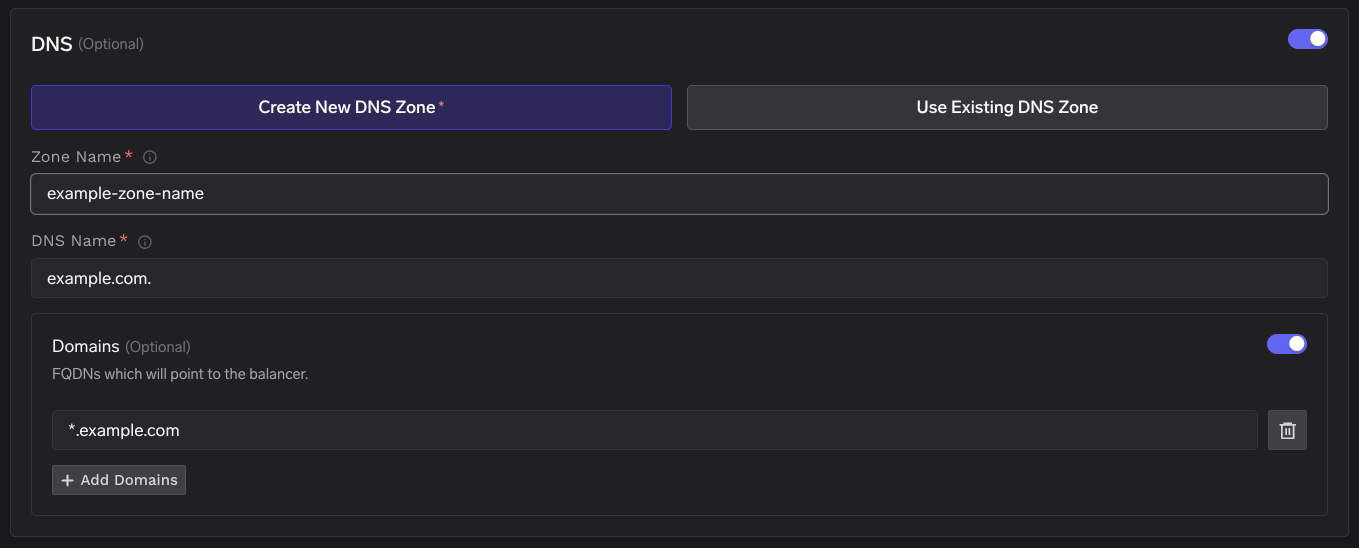This screenshot has width=1359, height=548.
Task: Click the Domains section heading
Action: tap(86, 346)
